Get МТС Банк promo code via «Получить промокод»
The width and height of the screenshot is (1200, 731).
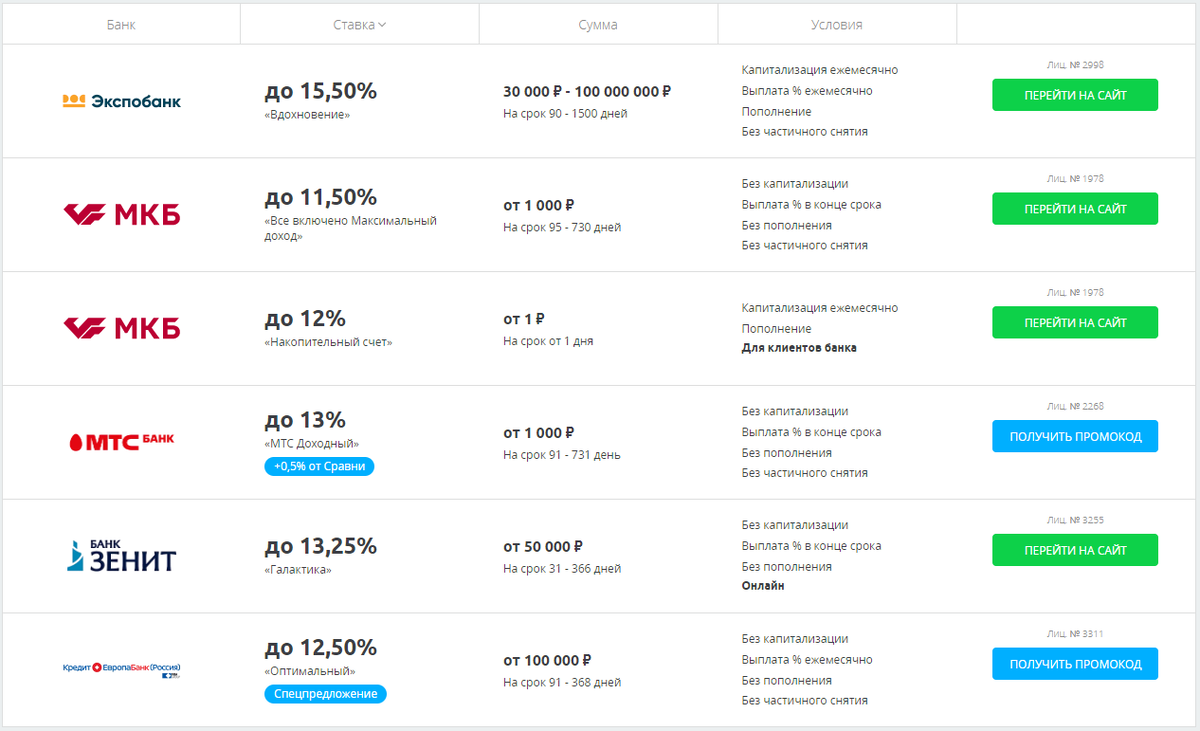coord(1075,437)
